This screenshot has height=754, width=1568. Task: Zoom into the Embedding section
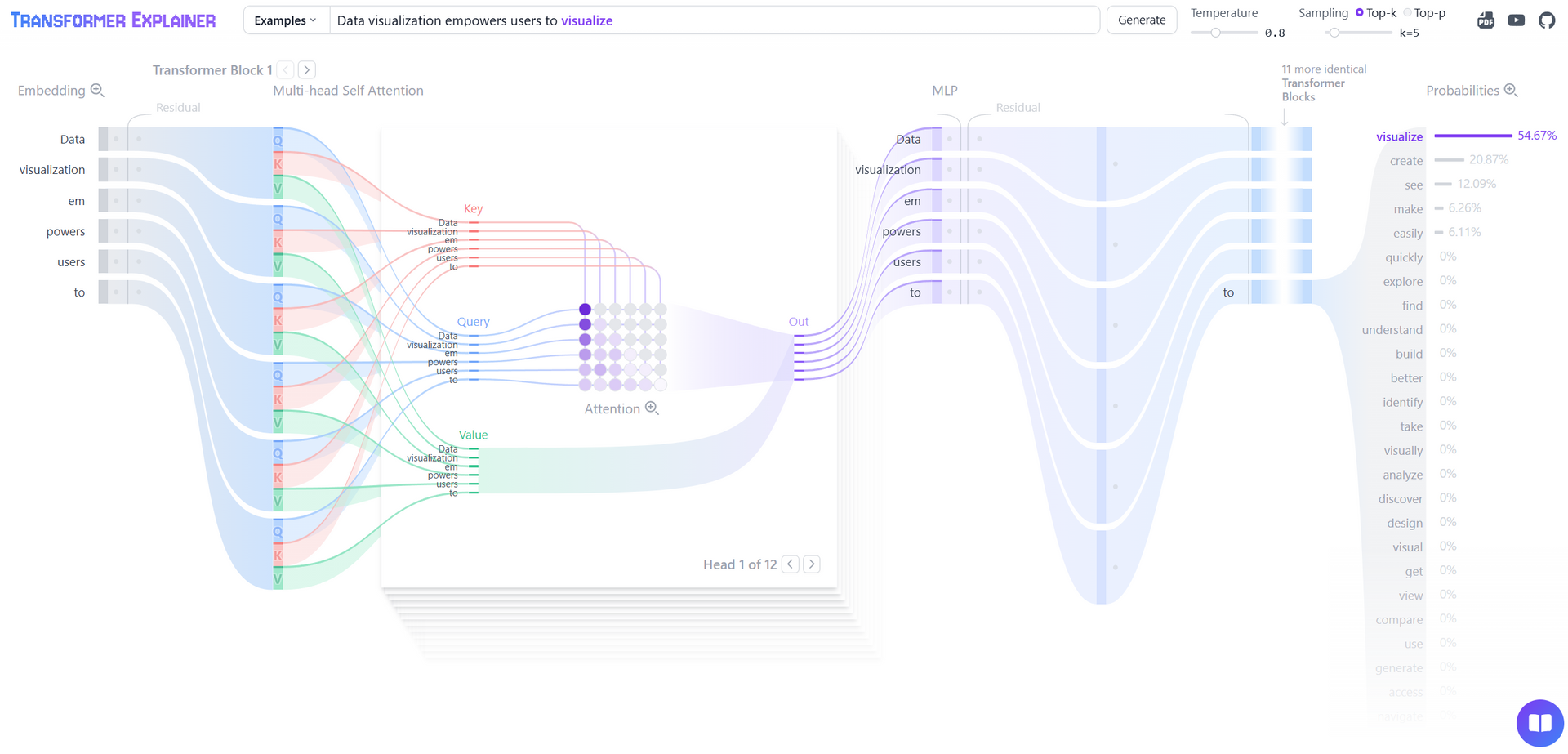(x=97, y=90)
